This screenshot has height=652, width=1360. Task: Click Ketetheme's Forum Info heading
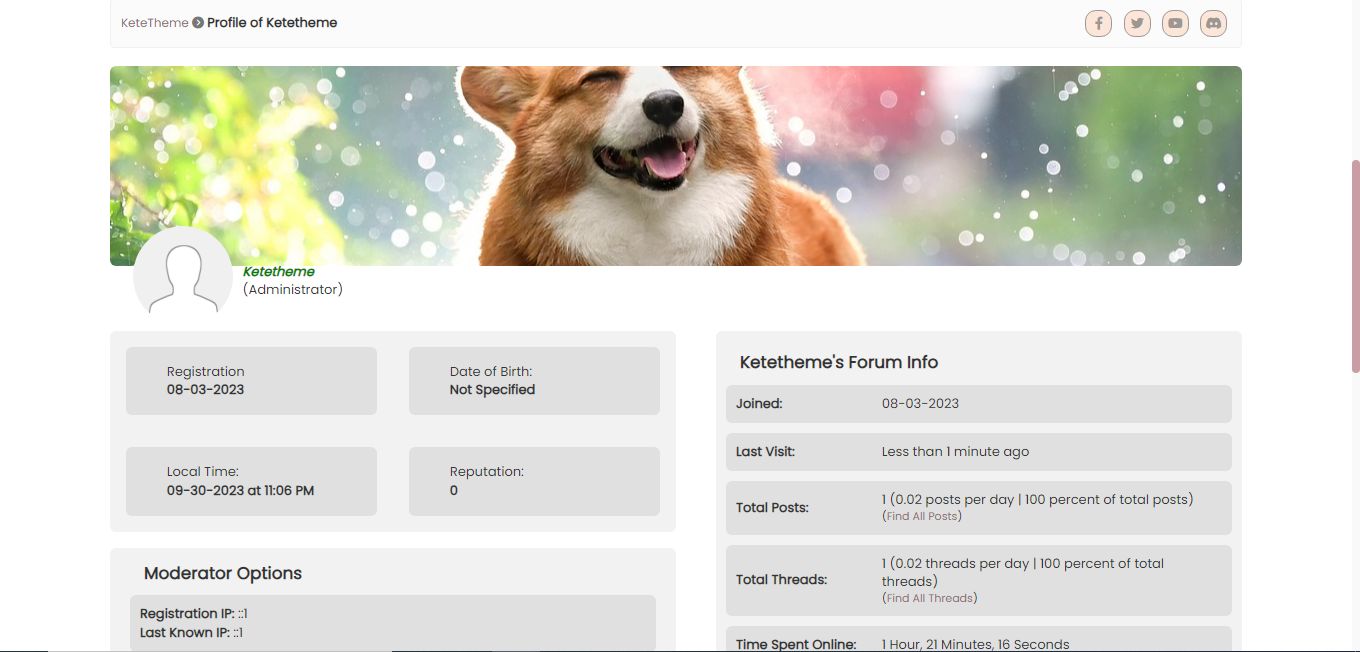(x=839, y=362)
